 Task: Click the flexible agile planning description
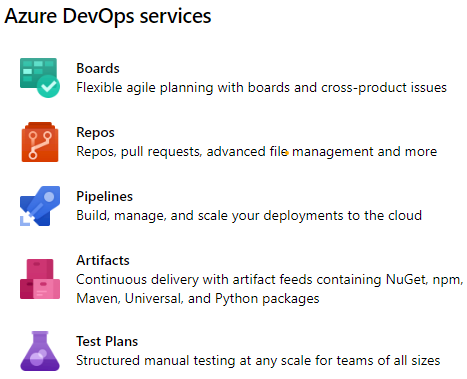click(261, 88)
